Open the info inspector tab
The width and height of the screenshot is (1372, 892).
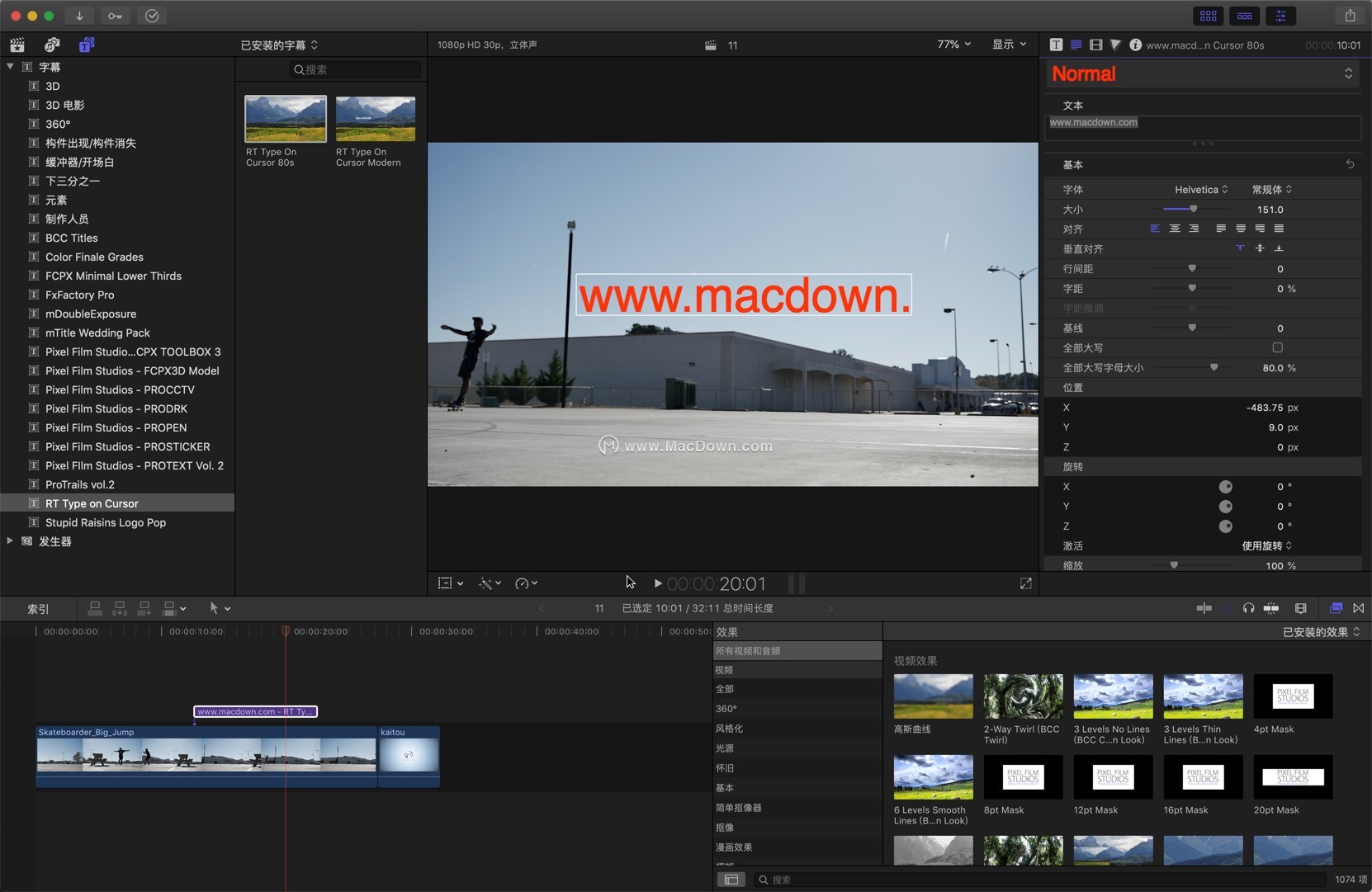coord(1136,45)
